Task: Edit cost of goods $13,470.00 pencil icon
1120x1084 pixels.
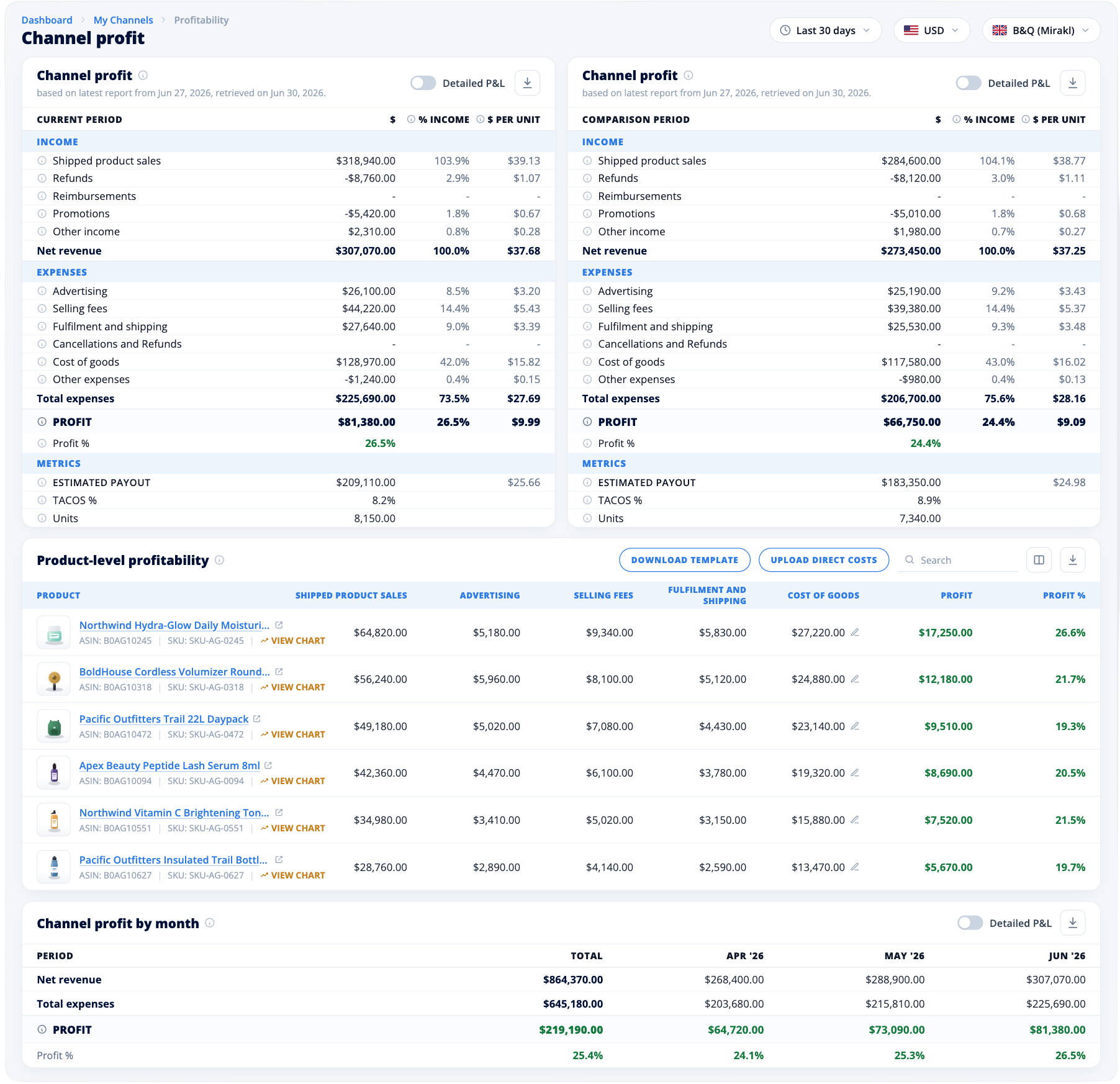Action: 855,867
